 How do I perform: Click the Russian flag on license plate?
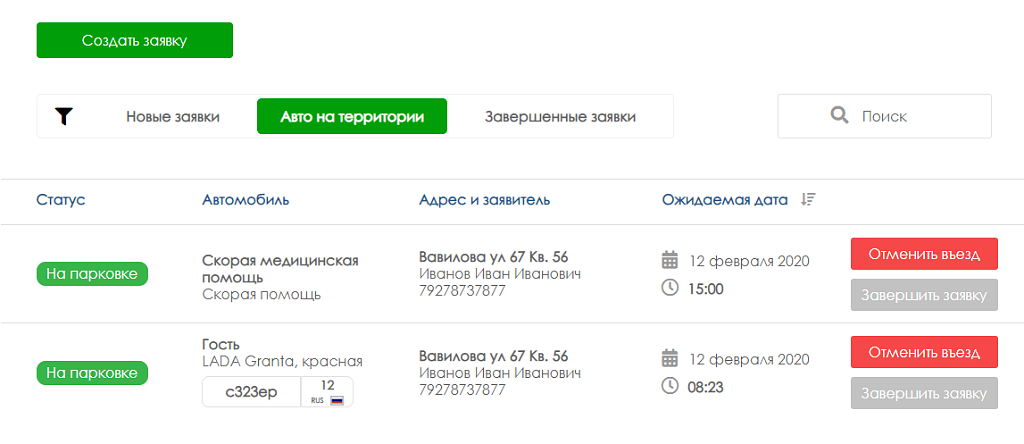coord(337,400)
